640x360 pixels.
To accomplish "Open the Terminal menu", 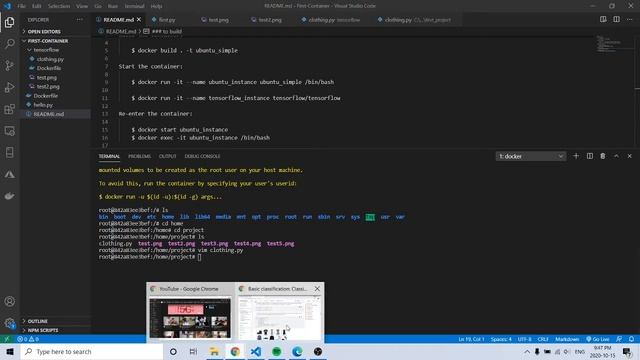I will coord(134,6).
